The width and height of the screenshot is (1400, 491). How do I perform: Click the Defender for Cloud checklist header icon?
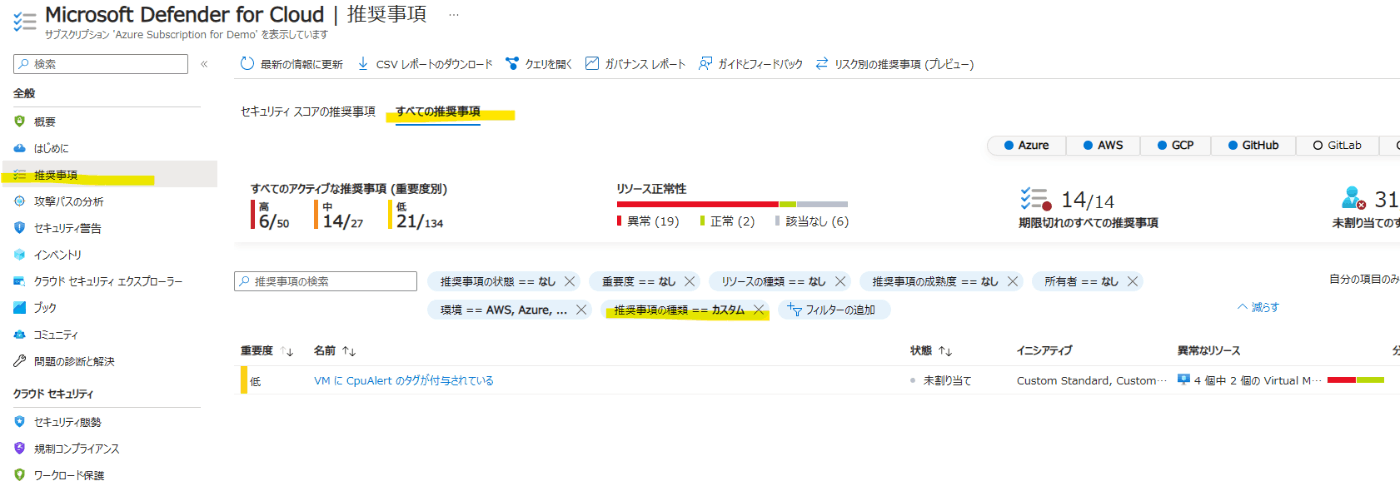pyautogui.click(x=23, y=20)
